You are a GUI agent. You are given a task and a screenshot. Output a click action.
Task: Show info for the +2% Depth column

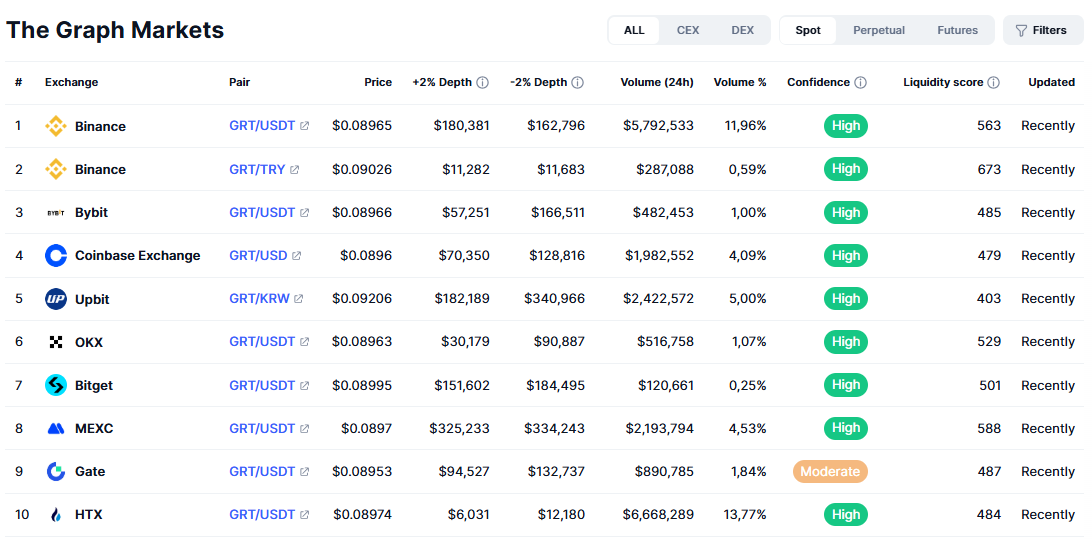[482, 82]
